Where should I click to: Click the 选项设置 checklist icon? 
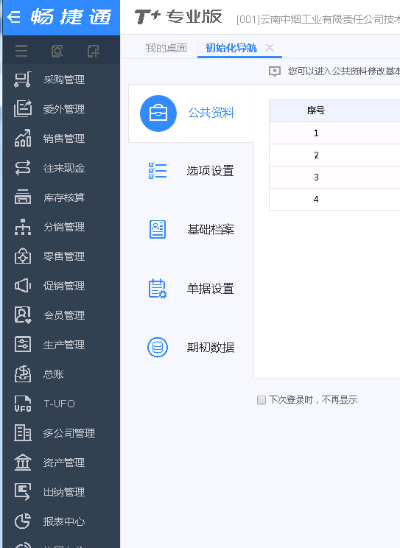pyautogui.click(x=158, y=171)
